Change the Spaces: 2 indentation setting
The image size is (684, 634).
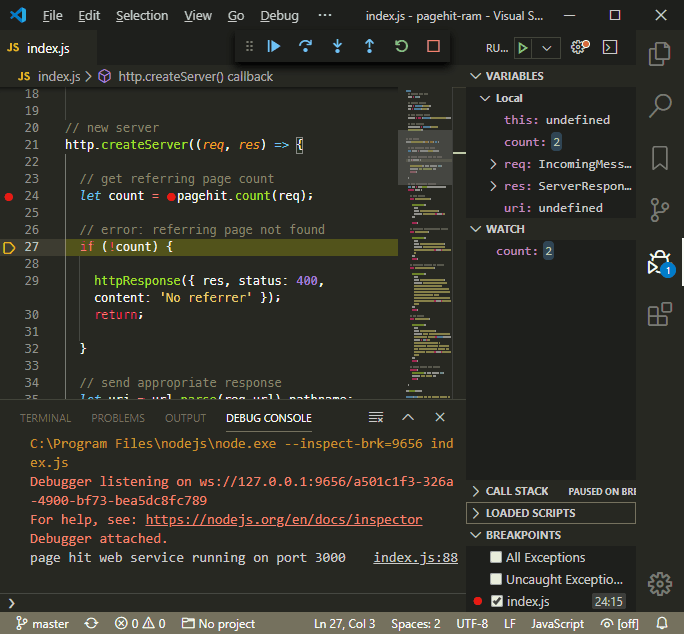[x=416, y=624]
